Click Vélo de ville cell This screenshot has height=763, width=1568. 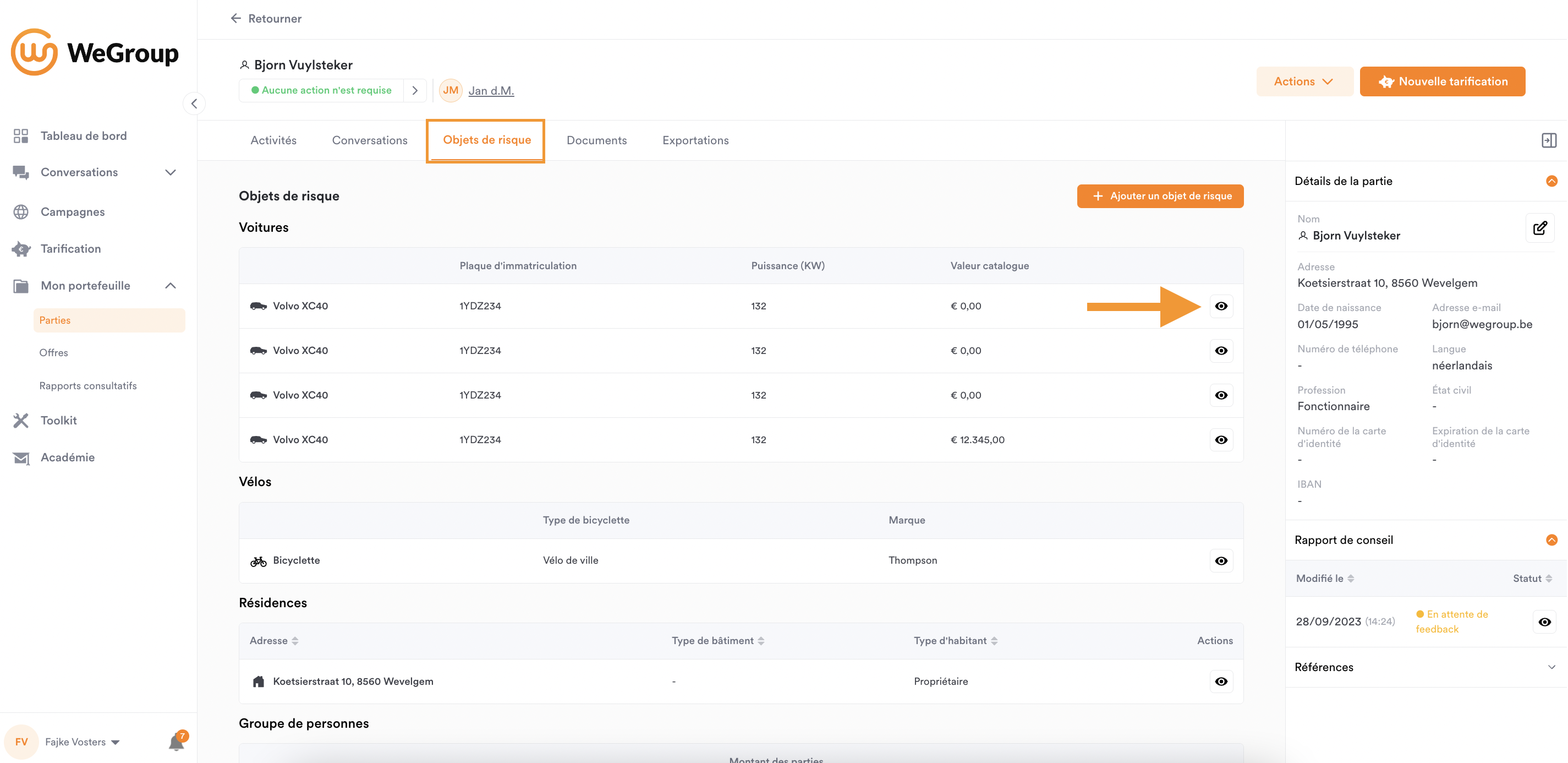click(x=571, y=561)
